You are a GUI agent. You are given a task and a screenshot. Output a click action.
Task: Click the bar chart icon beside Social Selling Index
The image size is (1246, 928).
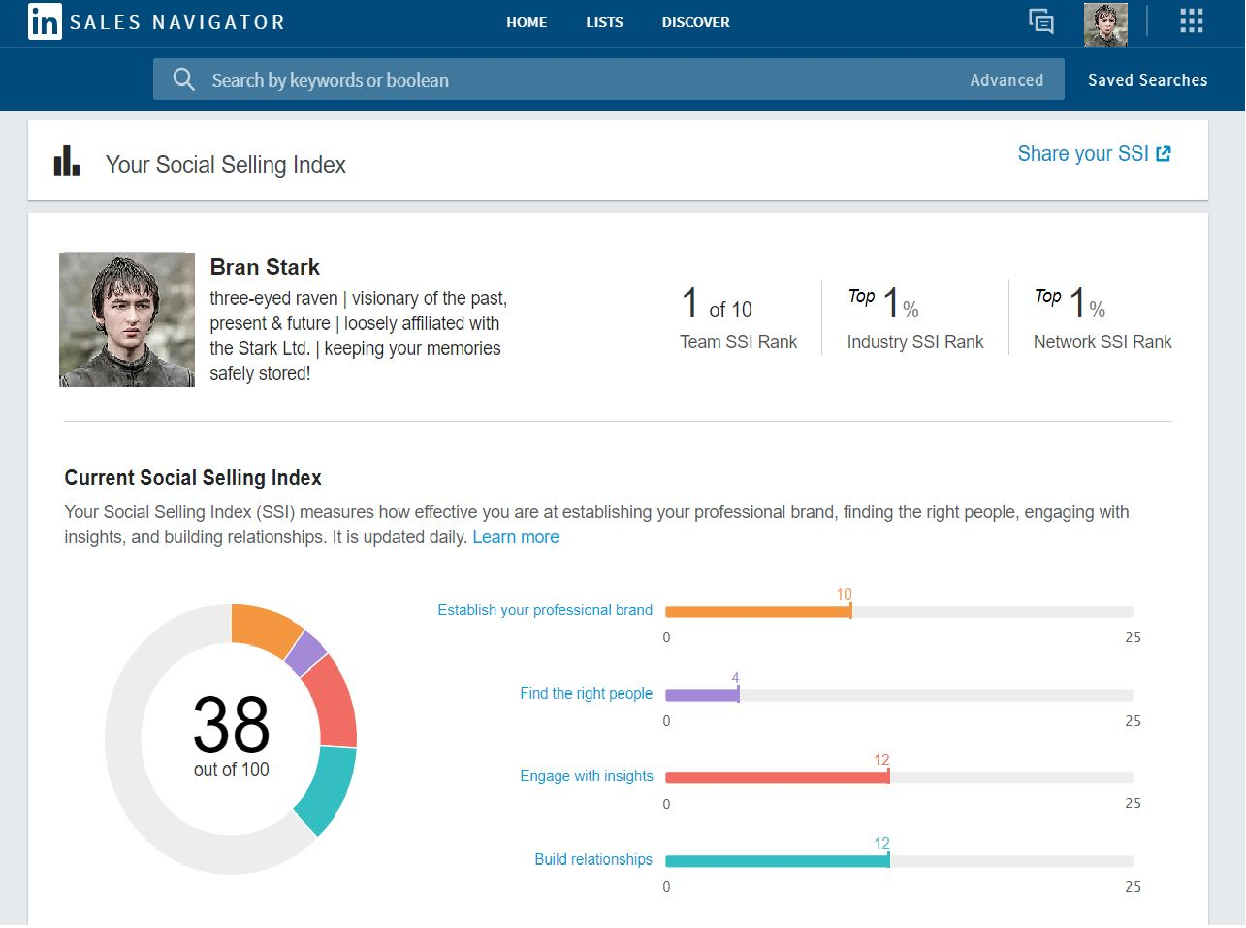click(66, 161)
